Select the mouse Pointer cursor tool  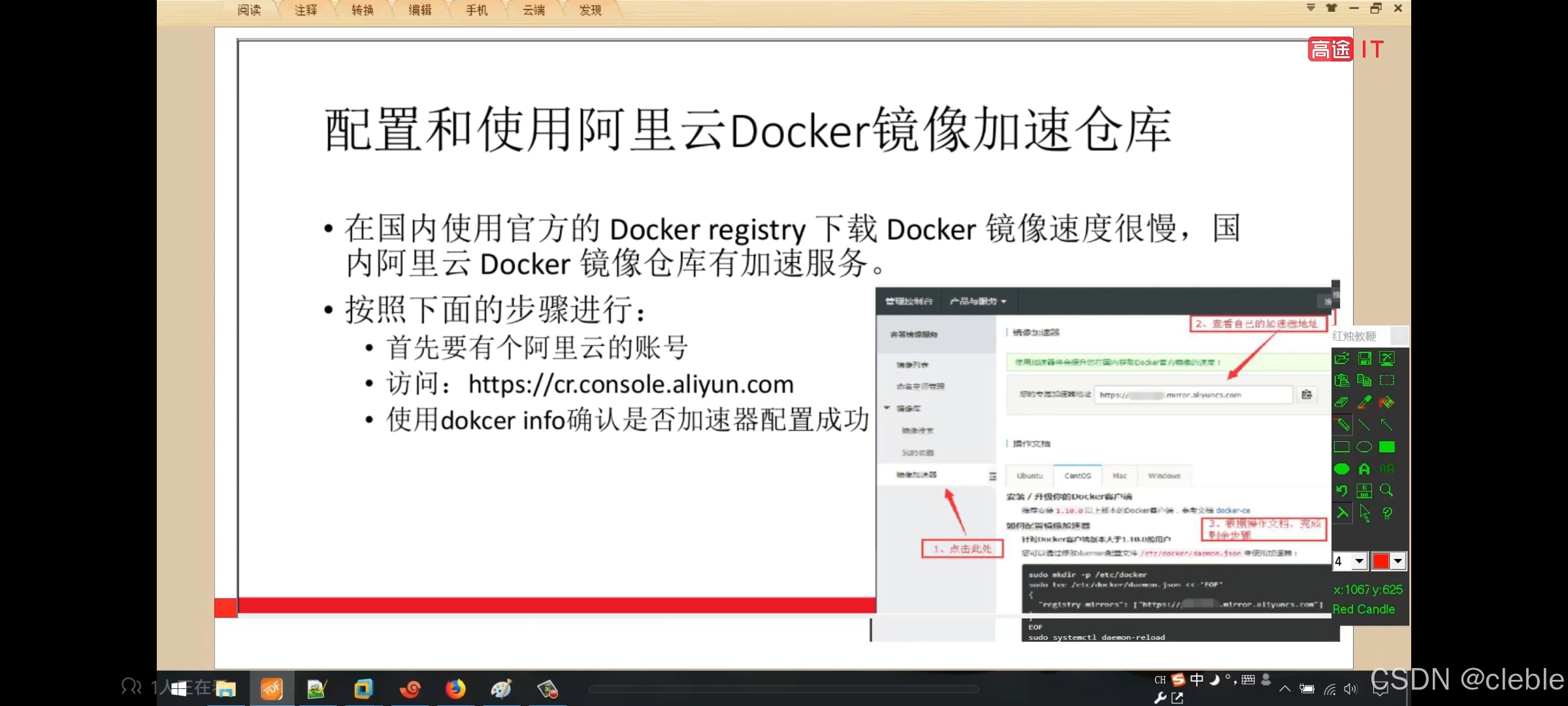tap(1364, 513)
